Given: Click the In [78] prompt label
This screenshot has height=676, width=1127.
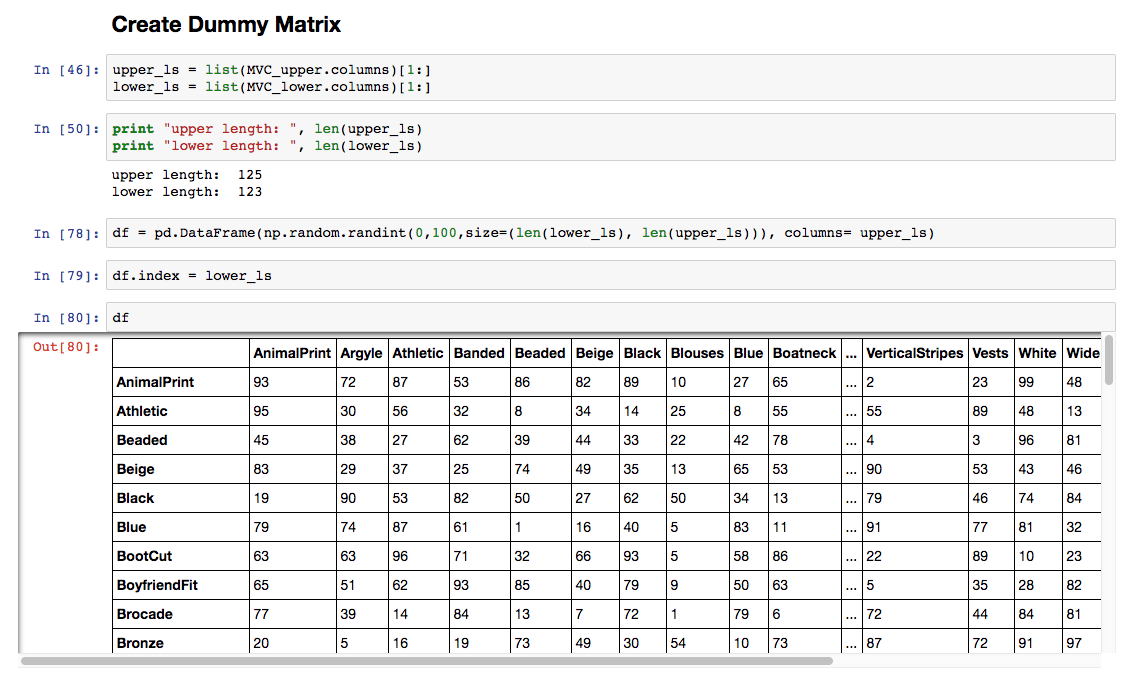Looking at the screenshot, I should 66,233.
